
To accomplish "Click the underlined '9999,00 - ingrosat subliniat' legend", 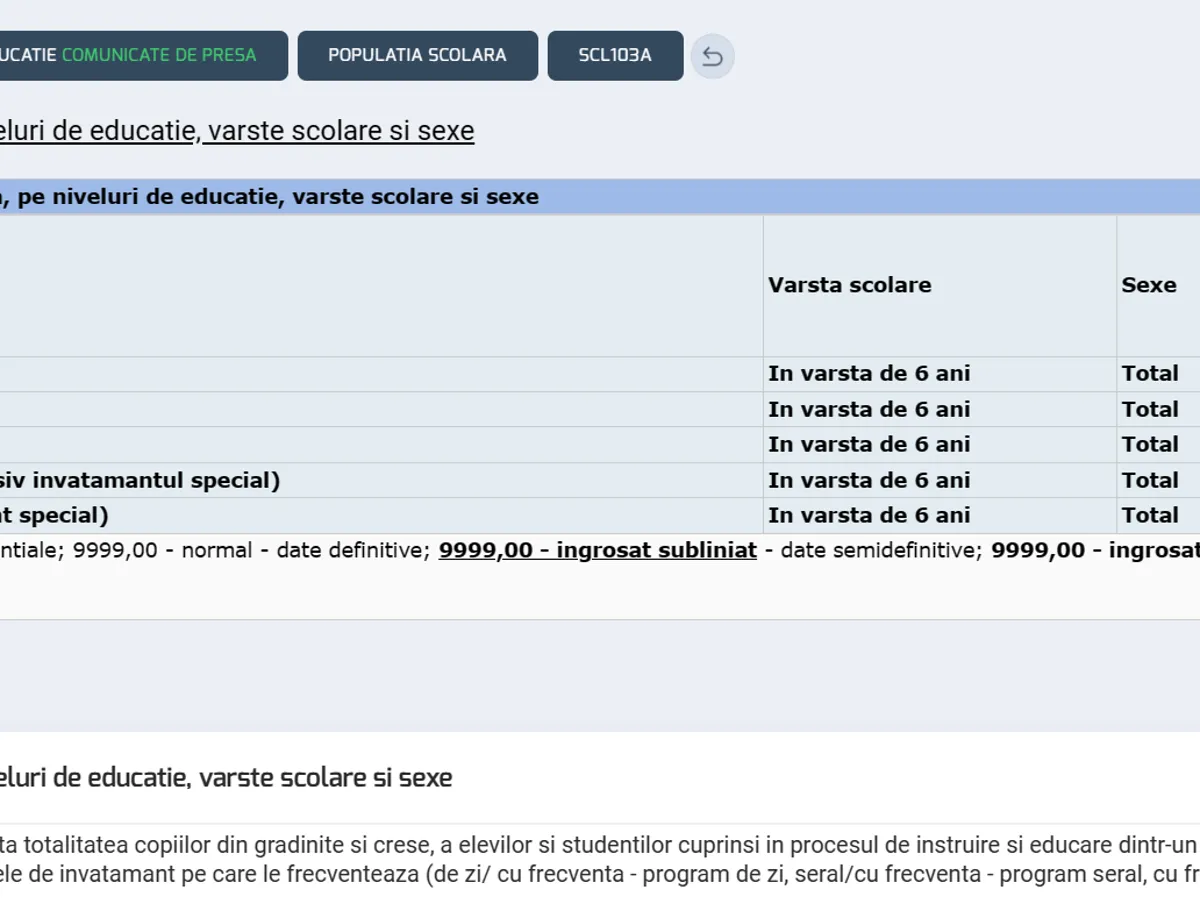I will pyautogui.click(x=597, y=550).
